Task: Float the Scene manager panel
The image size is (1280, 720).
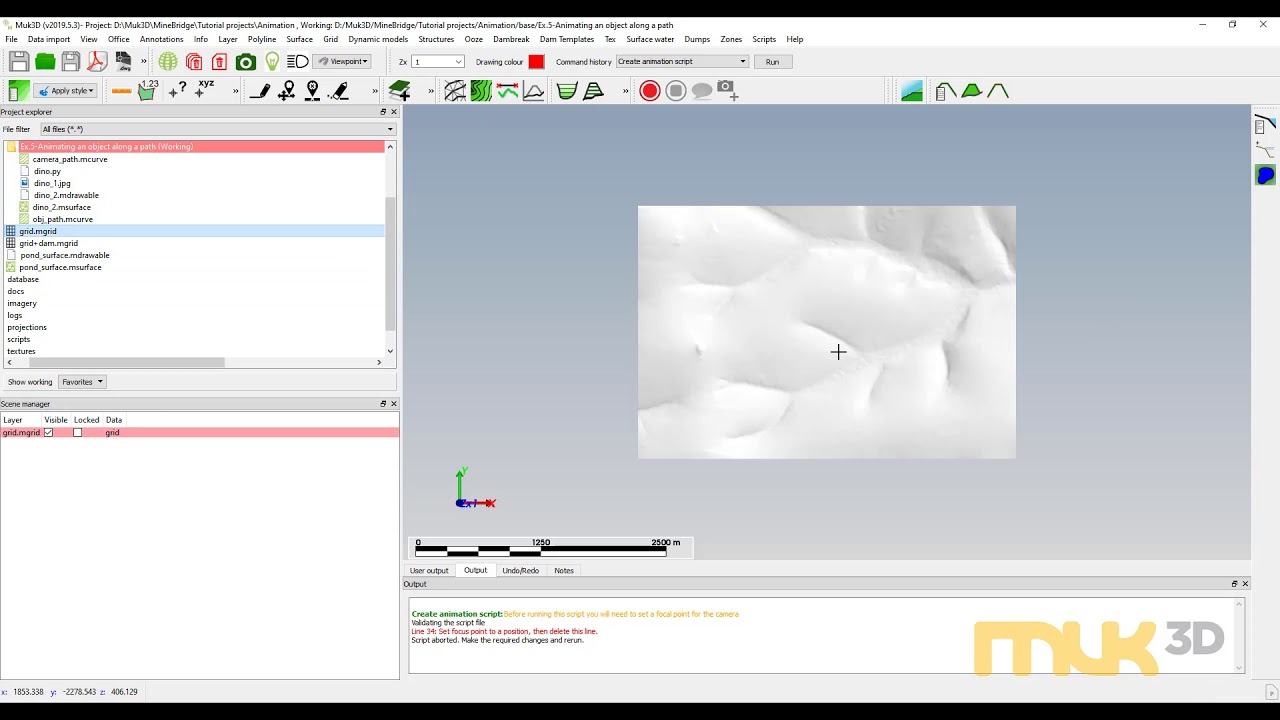Action: pos(383,404)
